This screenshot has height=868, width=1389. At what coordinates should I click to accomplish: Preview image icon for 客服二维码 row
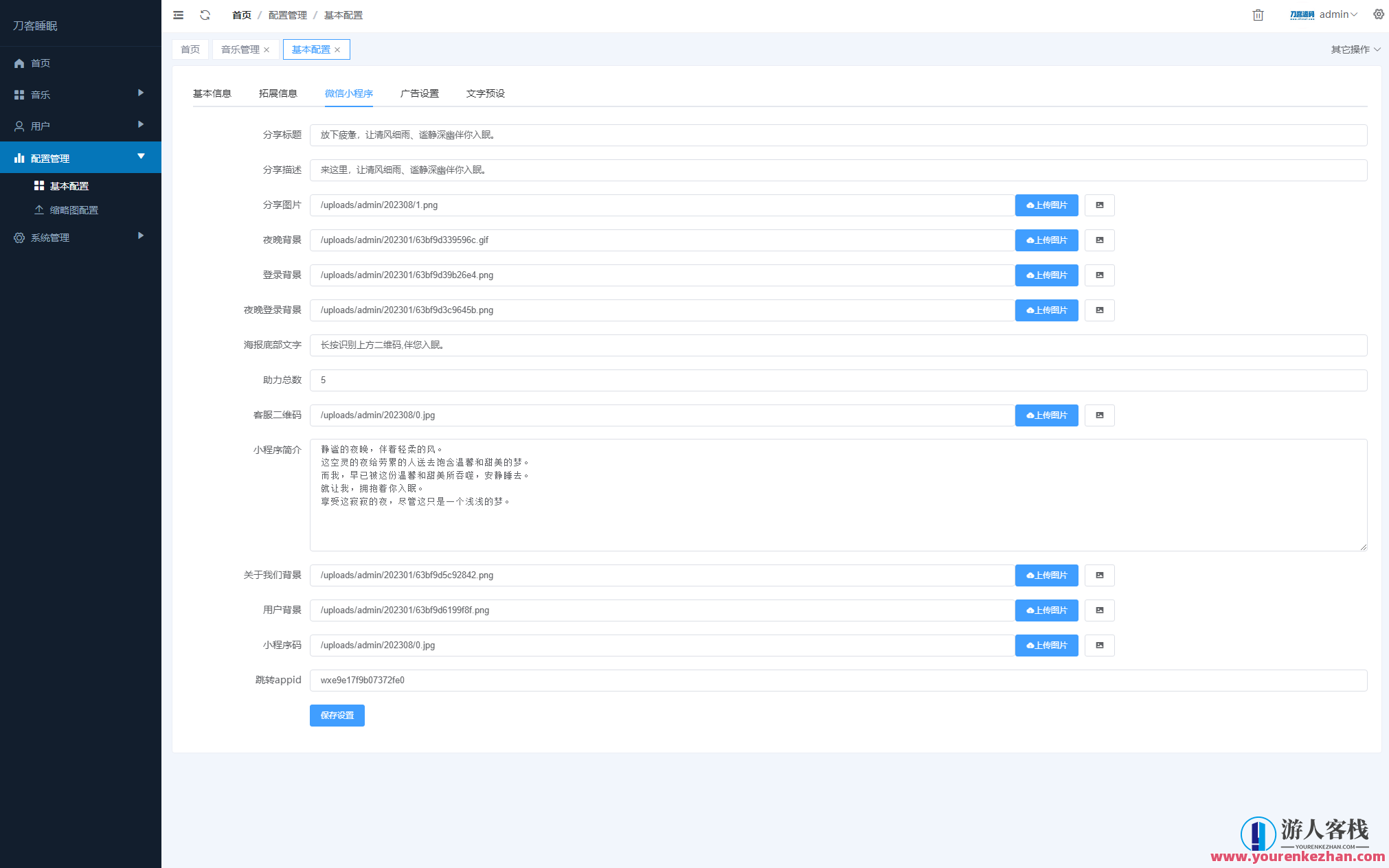[x=1099, y=415]
